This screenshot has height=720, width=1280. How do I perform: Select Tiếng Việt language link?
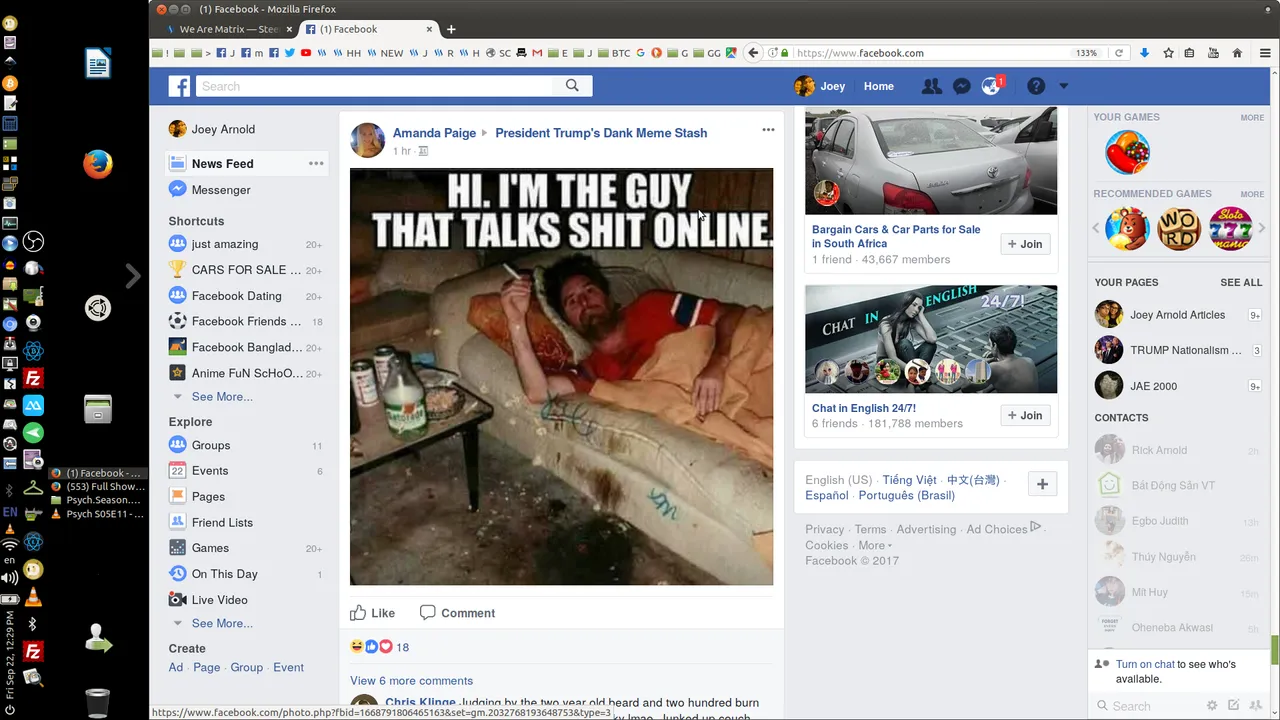click(909, 480)
